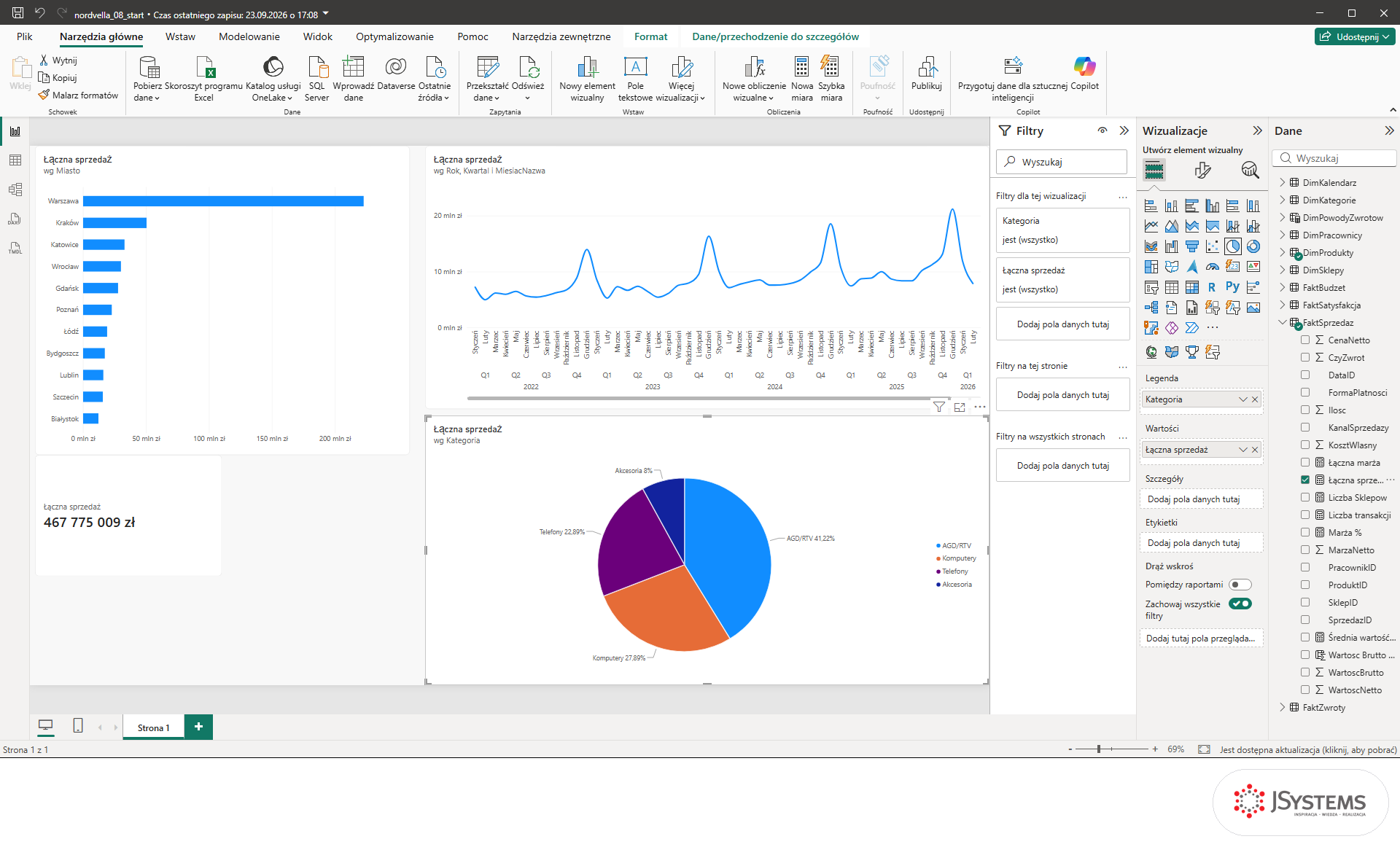The image size is (1400, 847).
Task: Open the Plik menu
Action: (x=25, y=36)
